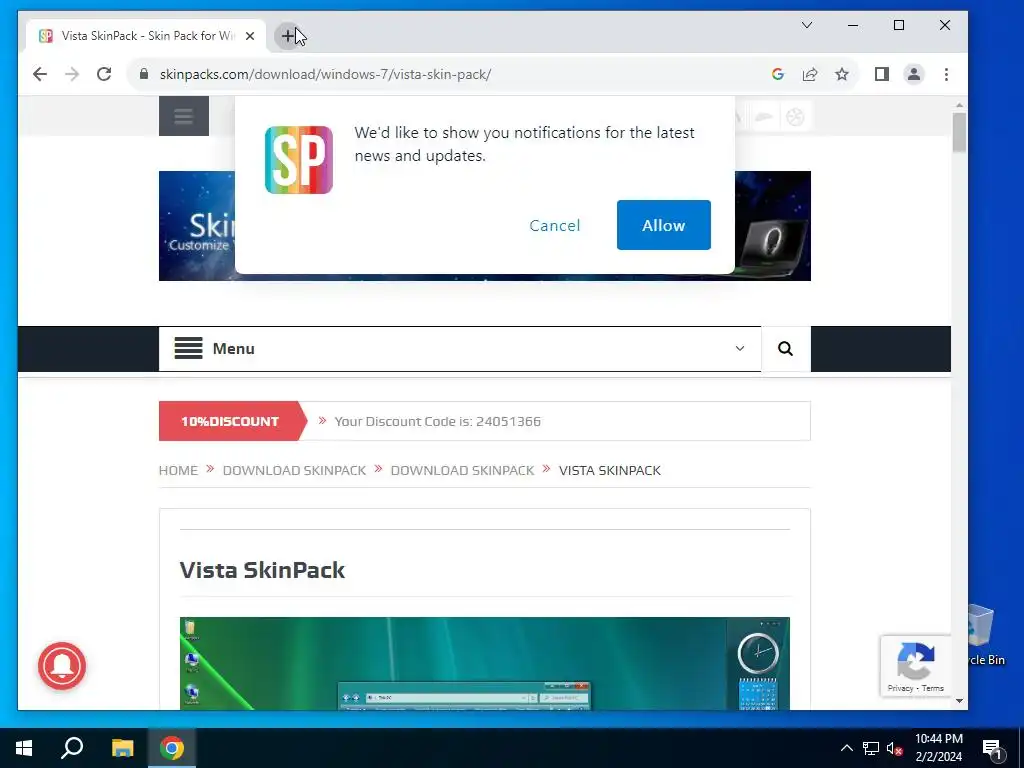
Task: Cancel the notification prompt
Action: click(554, 225)
